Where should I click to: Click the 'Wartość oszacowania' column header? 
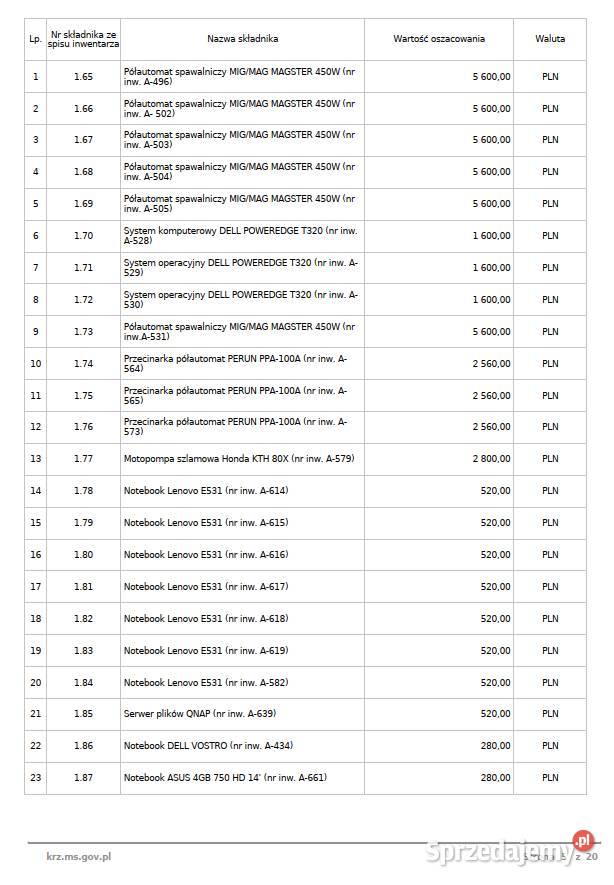pos(439,39)
